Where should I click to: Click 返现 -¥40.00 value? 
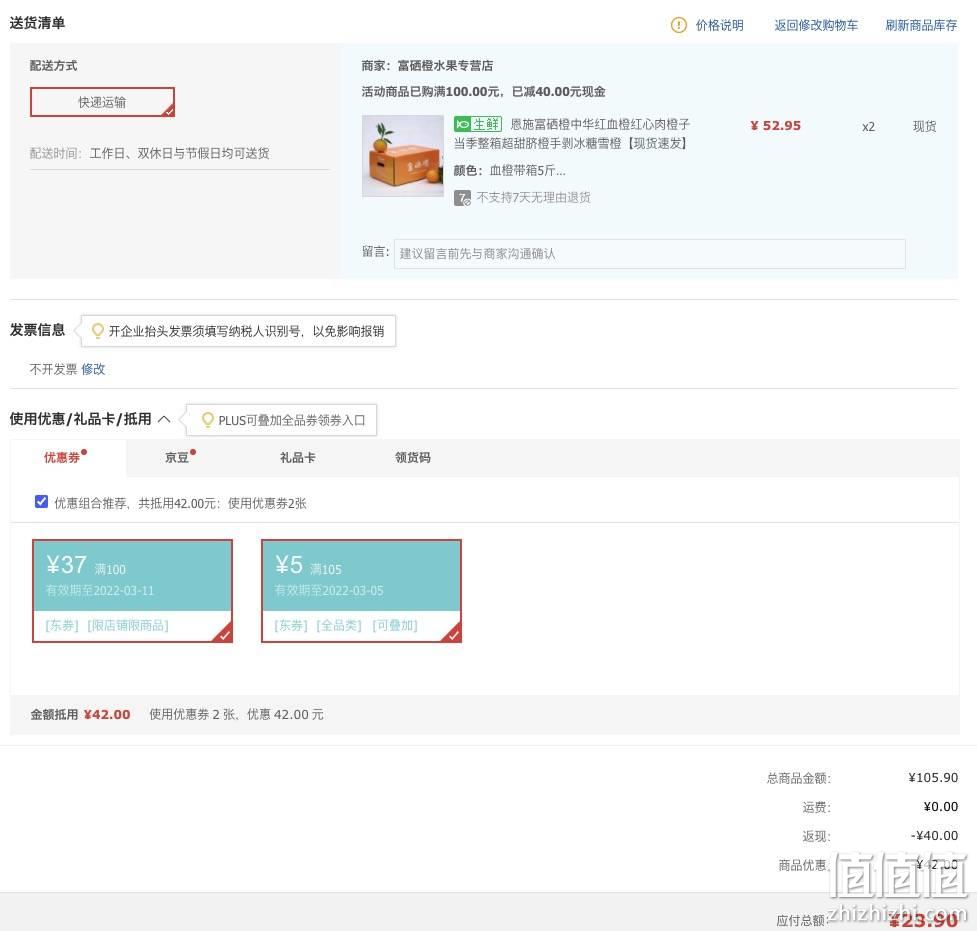[934, 836]
